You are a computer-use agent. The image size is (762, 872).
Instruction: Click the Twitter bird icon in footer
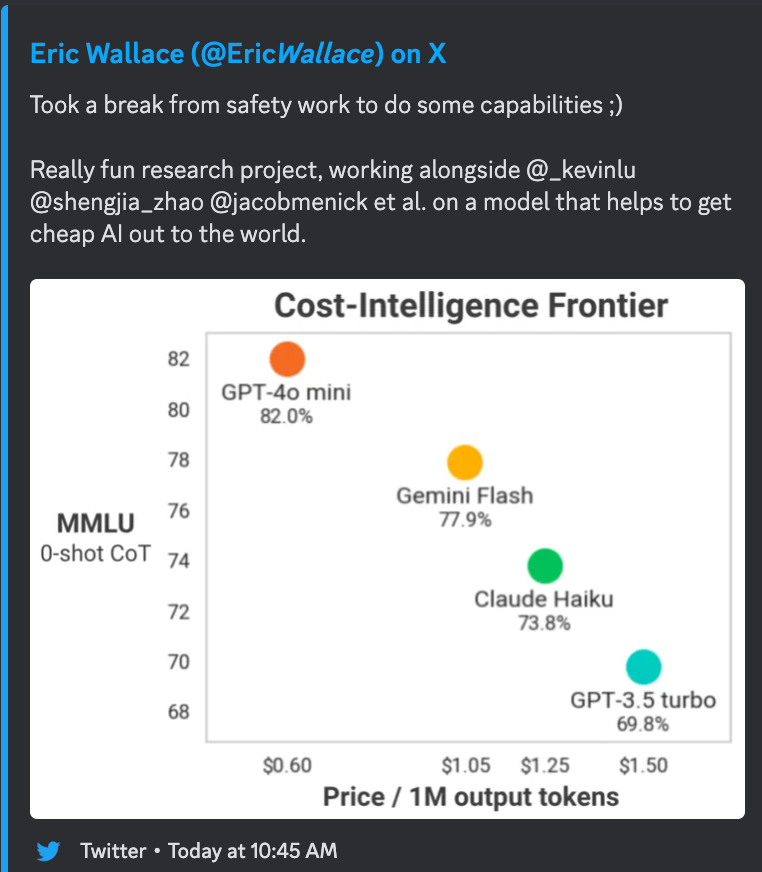[49, 851]
